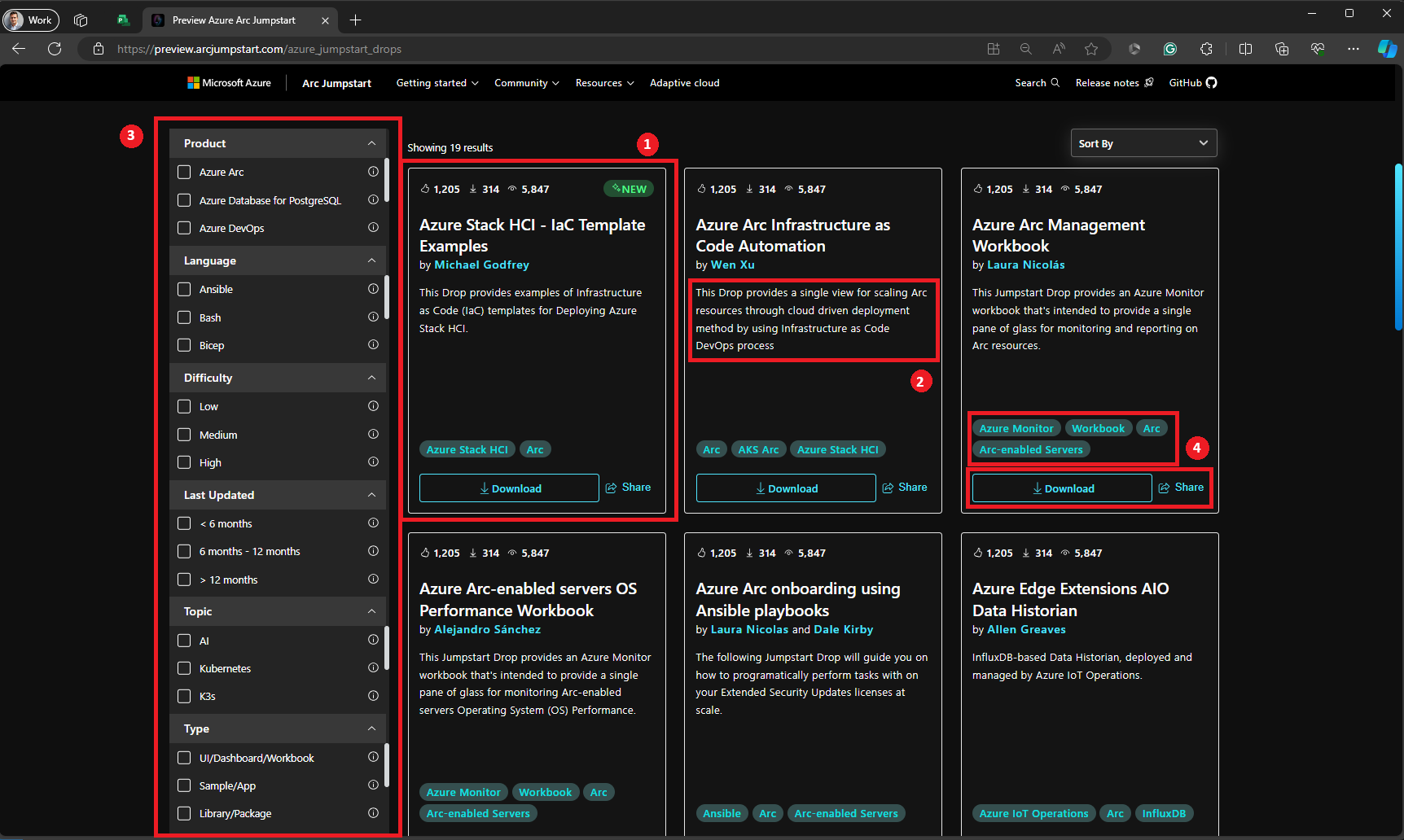Click the page vertical scrollbar thumb
This screenshot has height=840, width=1404.
(x=1398, y=247)
